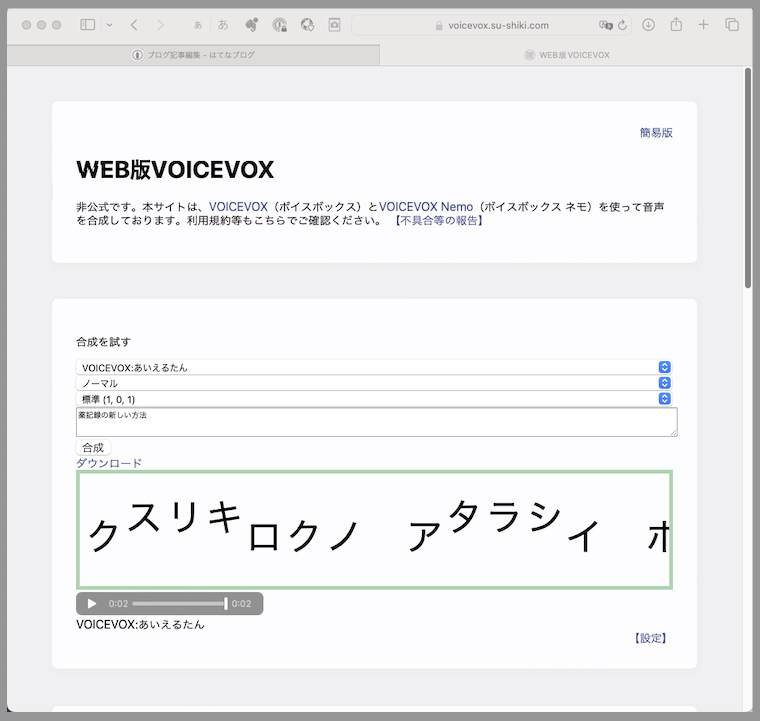Decrease text size with small あ

[198, 25]
